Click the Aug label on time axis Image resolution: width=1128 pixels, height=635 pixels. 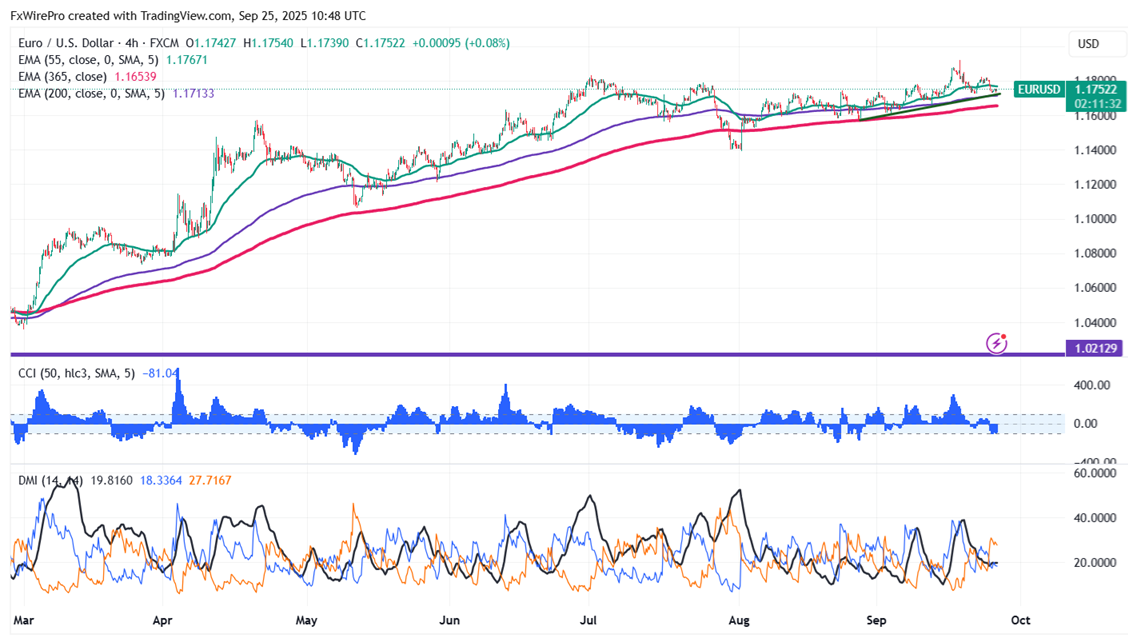[x=740, y=620]
